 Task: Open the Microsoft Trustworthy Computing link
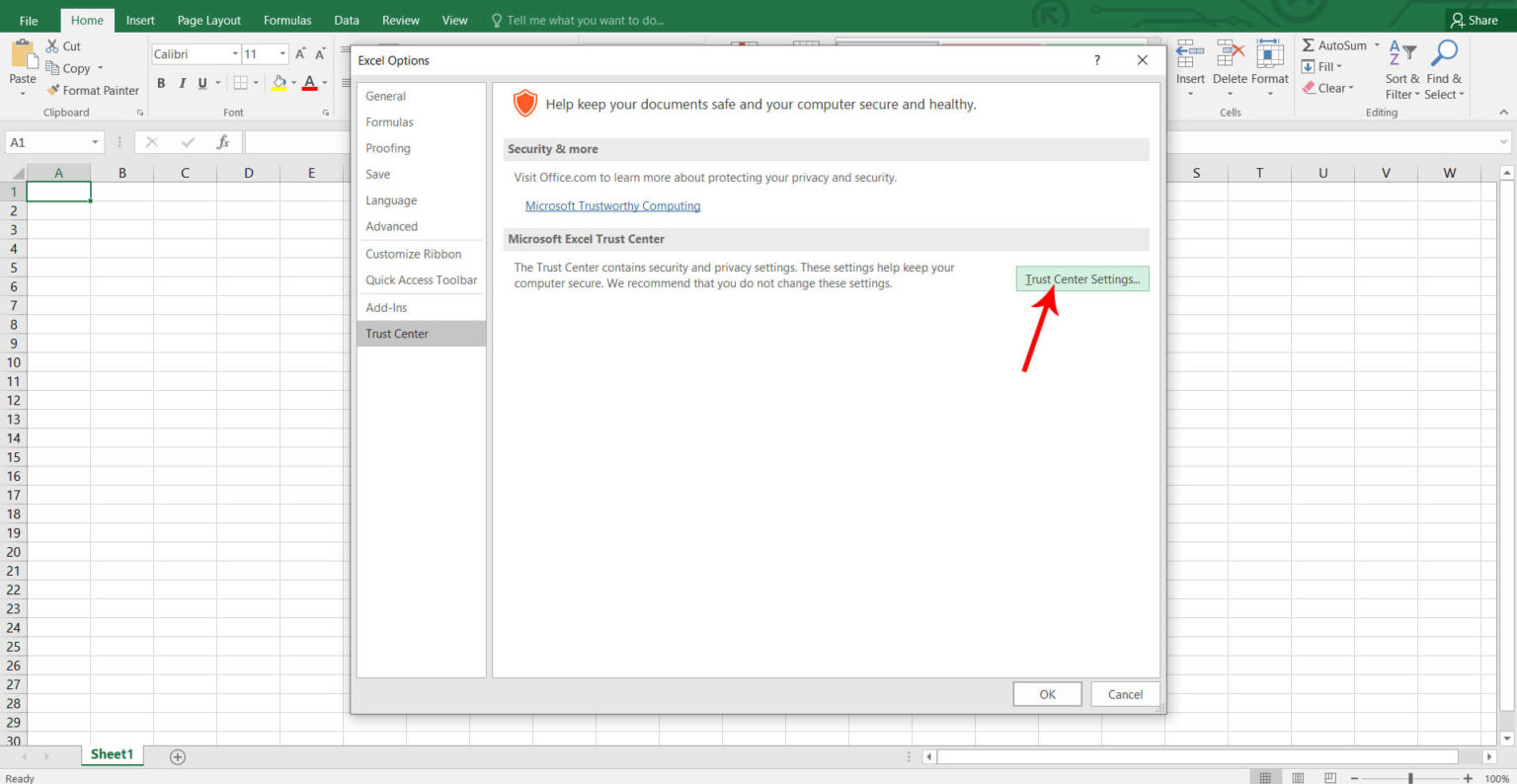(x=612, y=206)
